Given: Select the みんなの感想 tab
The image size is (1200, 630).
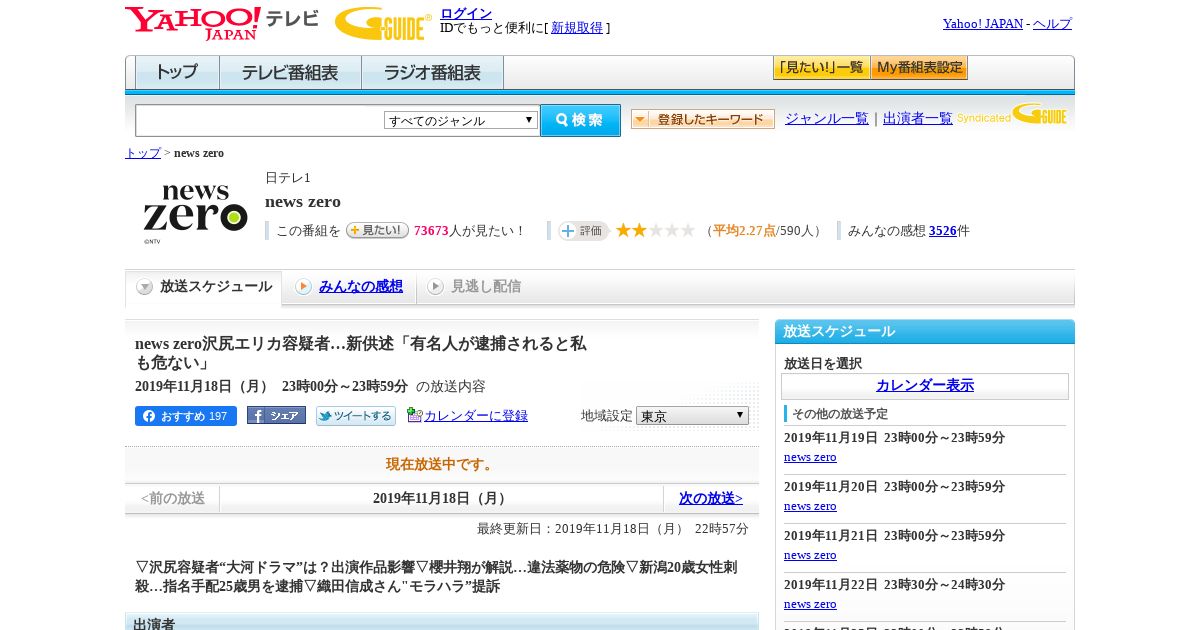Looking at the screenshot, I should 349,287.
